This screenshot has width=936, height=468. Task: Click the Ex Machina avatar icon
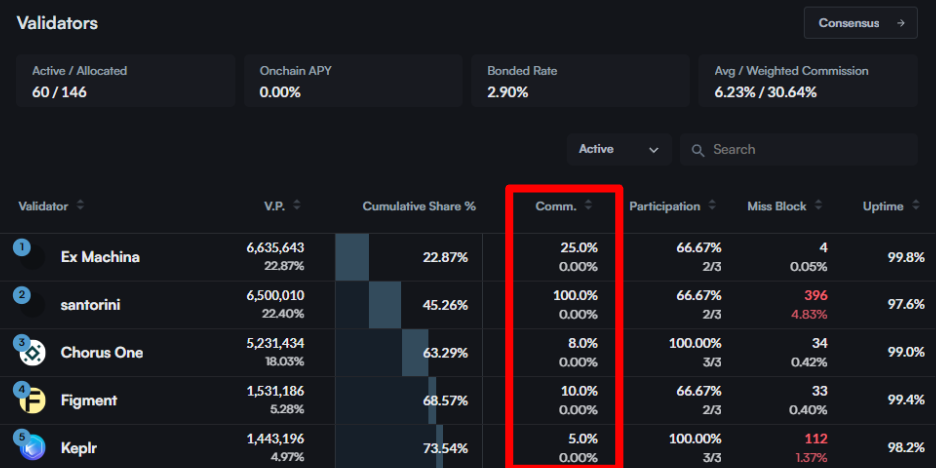33,257
